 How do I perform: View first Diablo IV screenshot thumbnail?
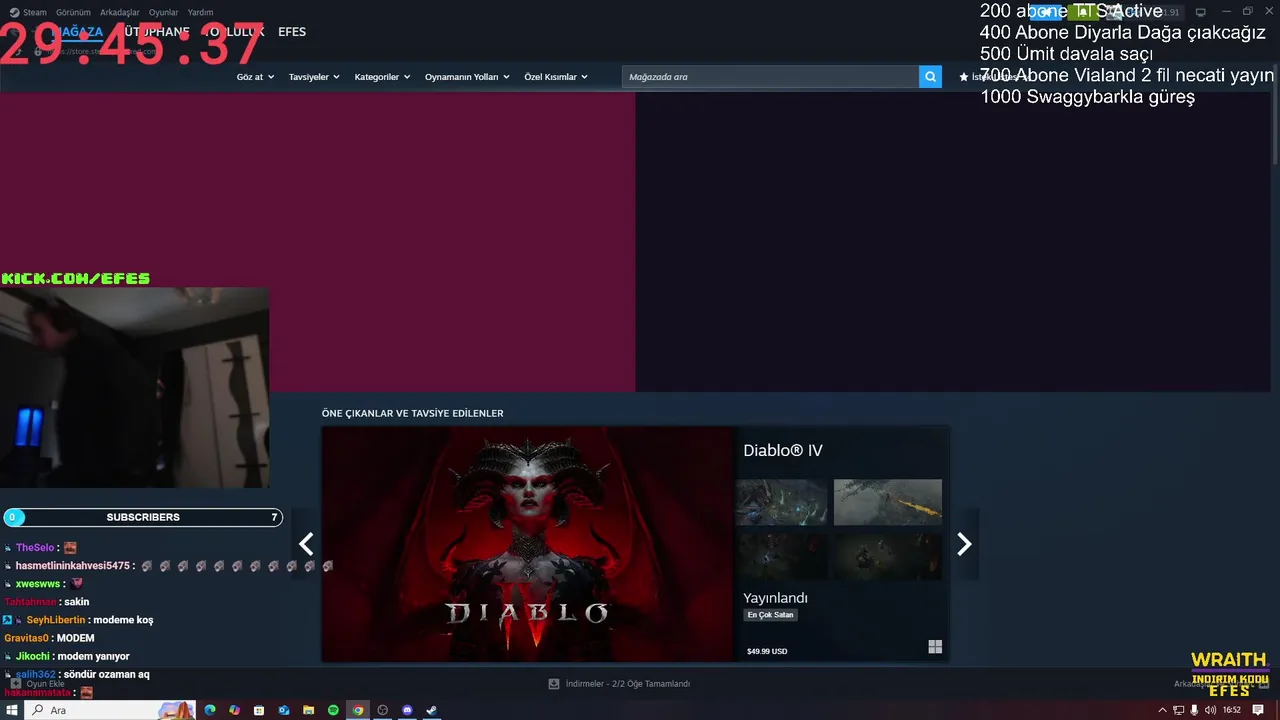(782, 502)
